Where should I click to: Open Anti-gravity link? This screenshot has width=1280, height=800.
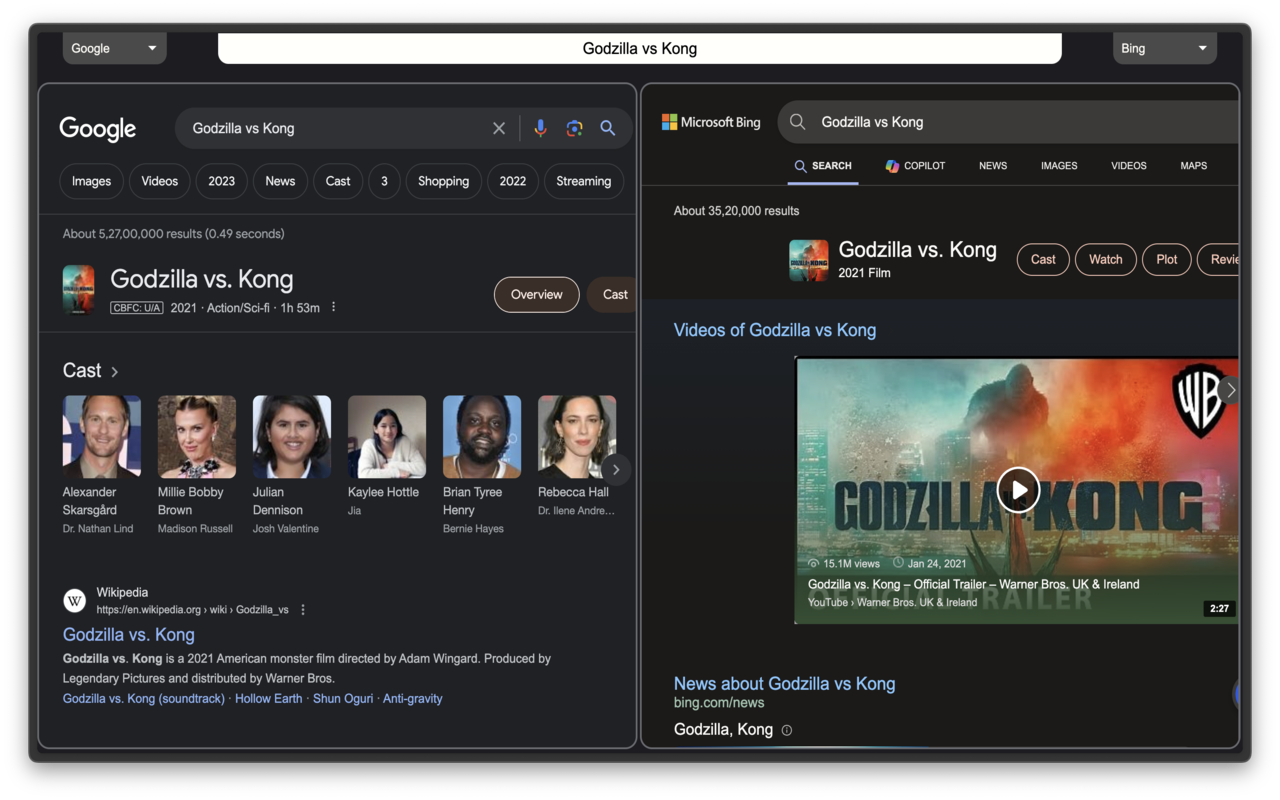(412, 699)
